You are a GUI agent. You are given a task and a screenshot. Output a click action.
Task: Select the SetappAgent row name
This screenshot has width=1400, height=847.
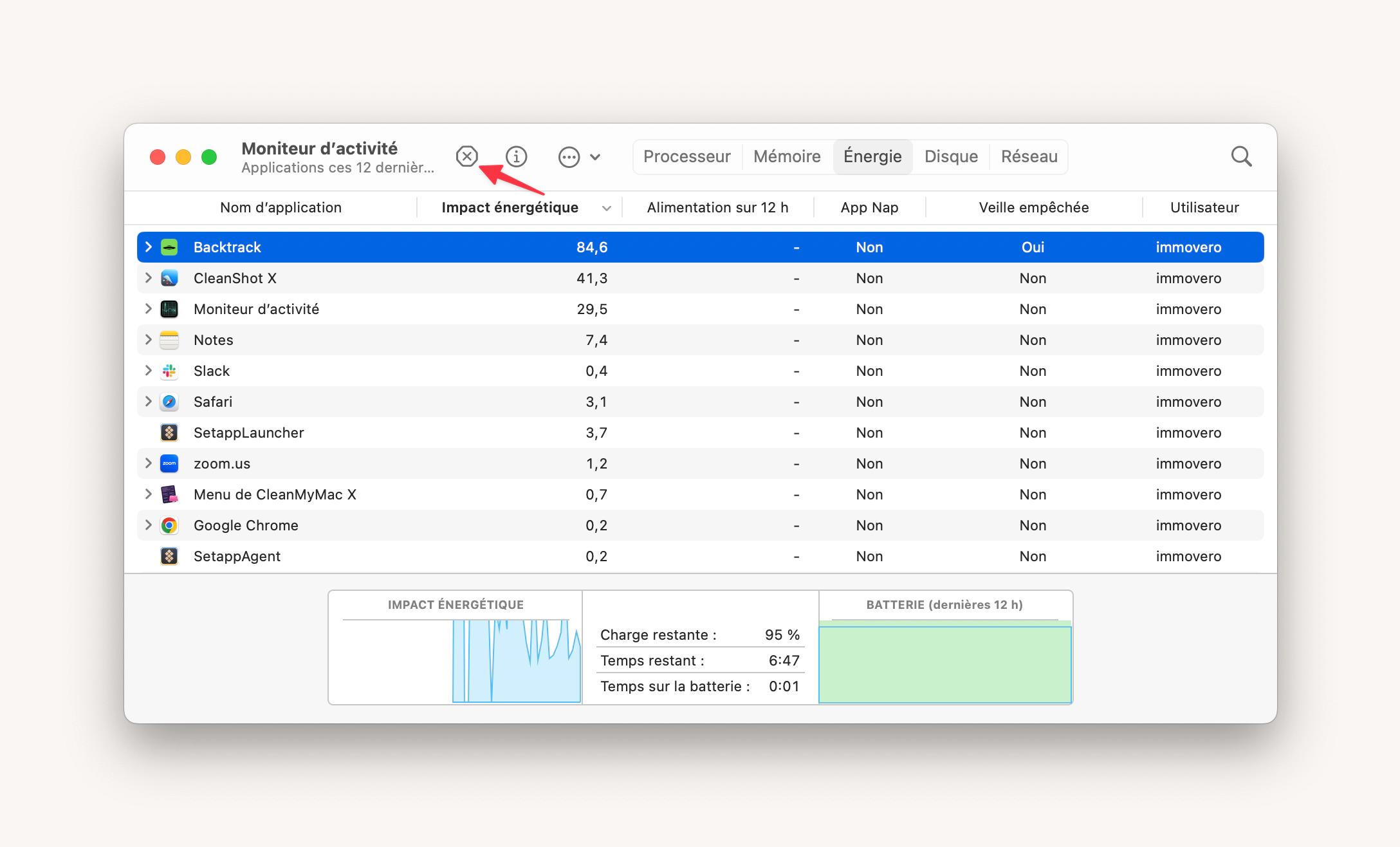click(237, 556)
